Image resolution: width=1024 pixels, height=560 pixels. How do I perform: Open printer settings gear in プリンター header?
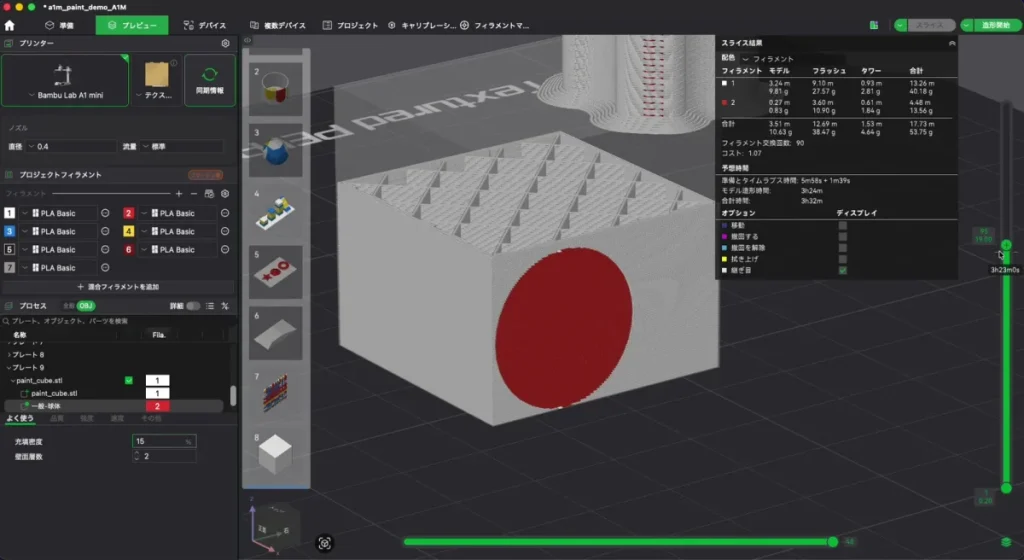[x=225, y=43]
